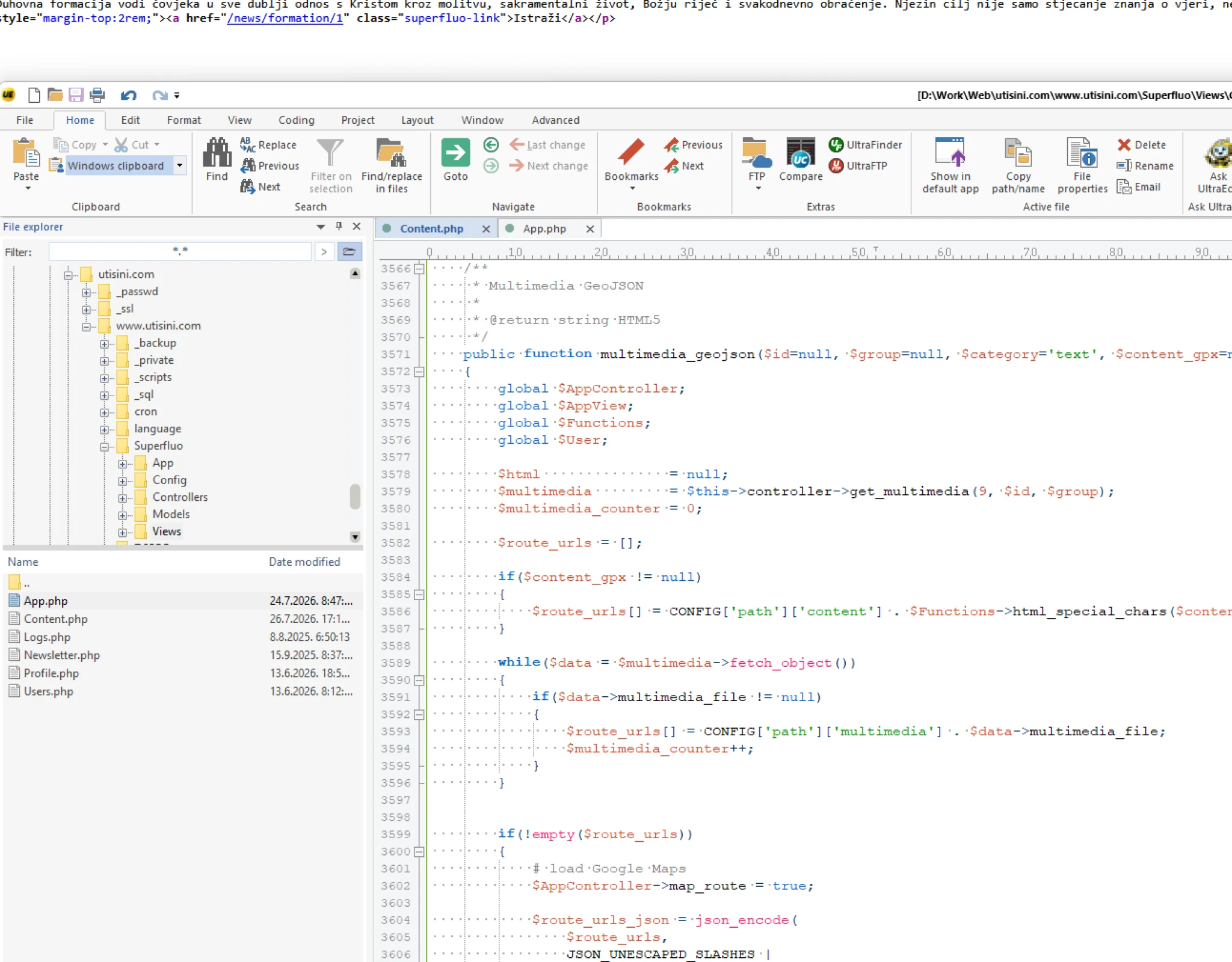1232x962 pixels.
Task: Pin the File explorer panel
Action: click(x=339, y=226)
